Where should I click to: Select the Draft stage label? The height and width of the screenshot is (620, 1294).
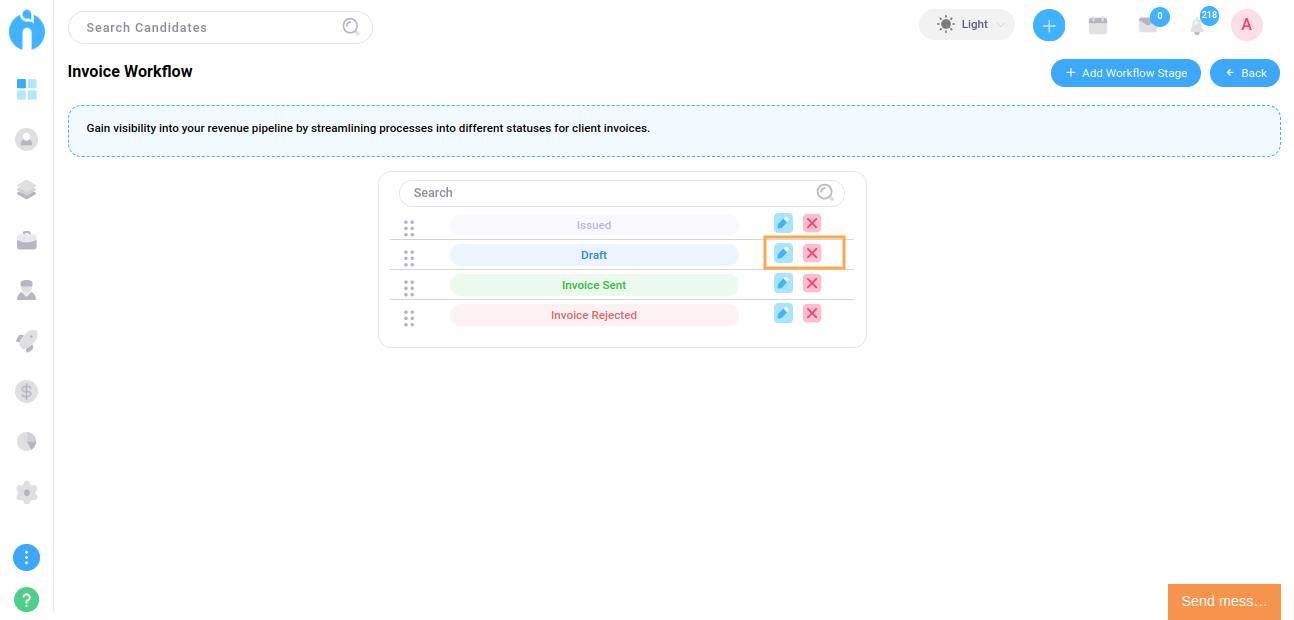594,255
